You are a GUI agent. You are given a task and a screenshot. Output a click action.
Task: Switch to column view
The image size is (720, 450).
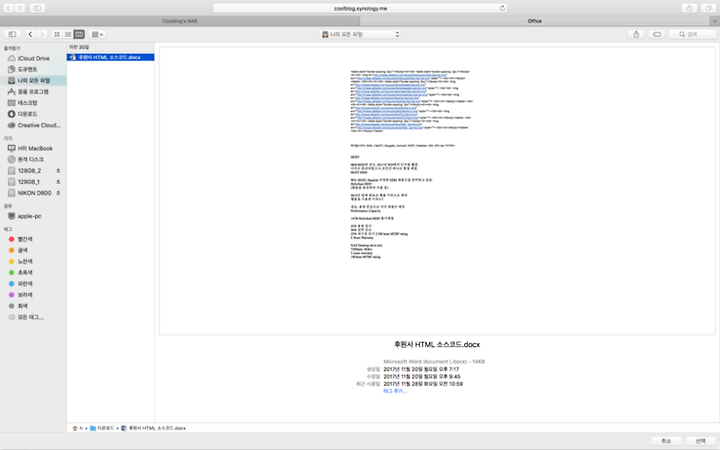79,34
